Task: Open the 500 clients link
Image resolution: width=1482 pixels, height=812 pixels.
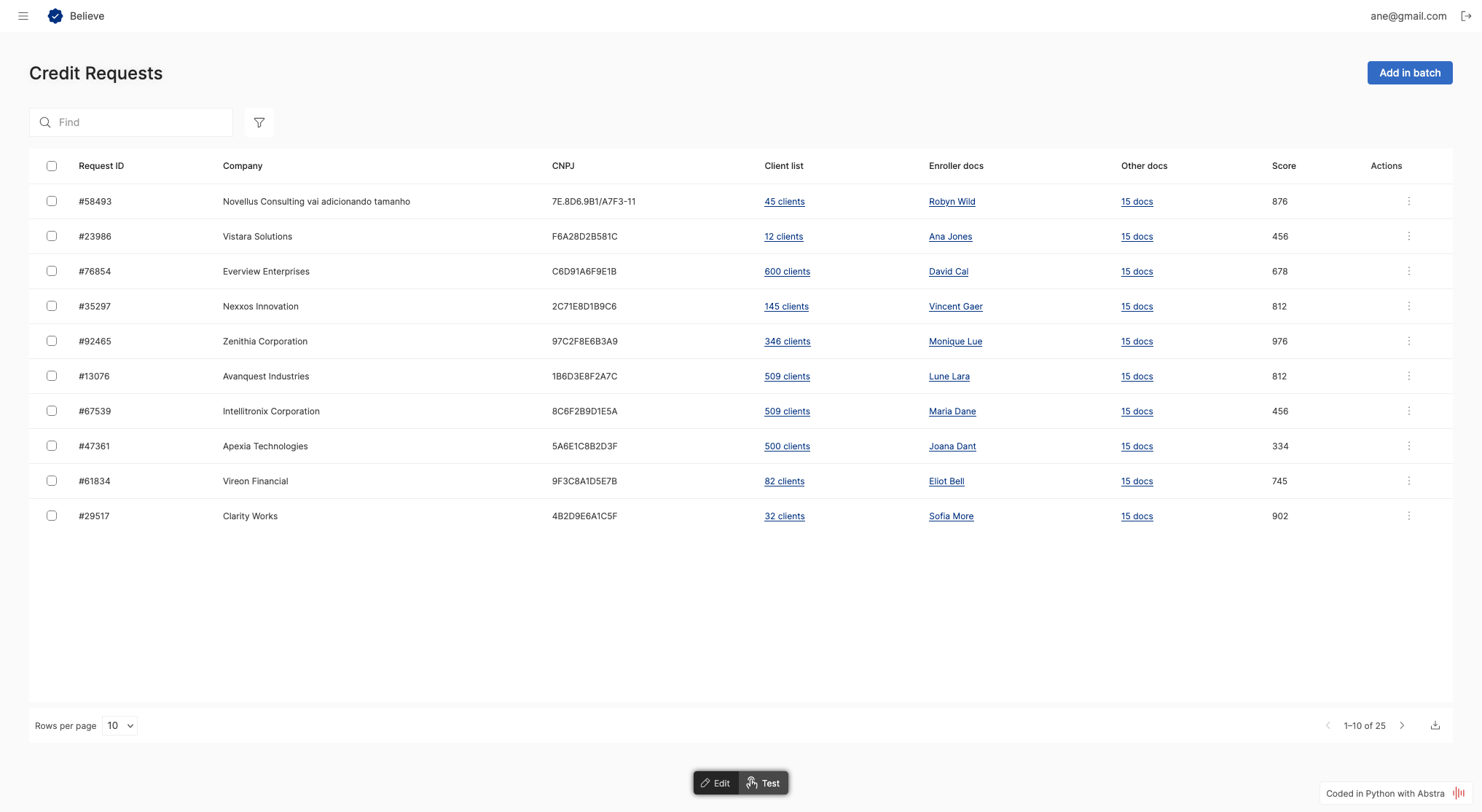Action: tap(787, 446)
